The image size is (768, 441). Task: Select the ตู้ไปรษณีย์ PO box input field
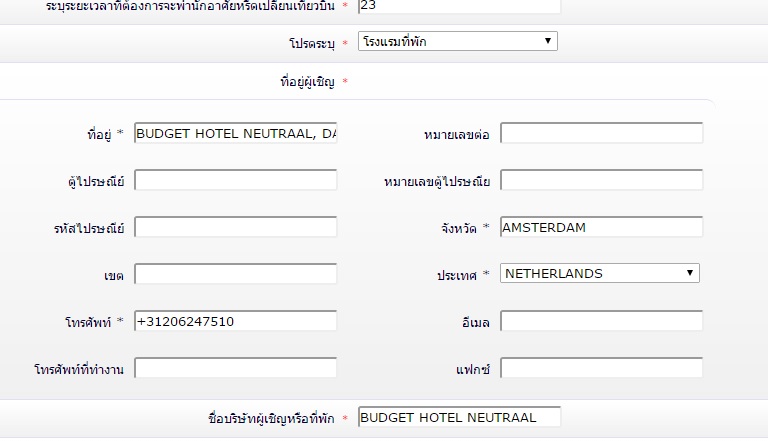click(x=235, y=180)
